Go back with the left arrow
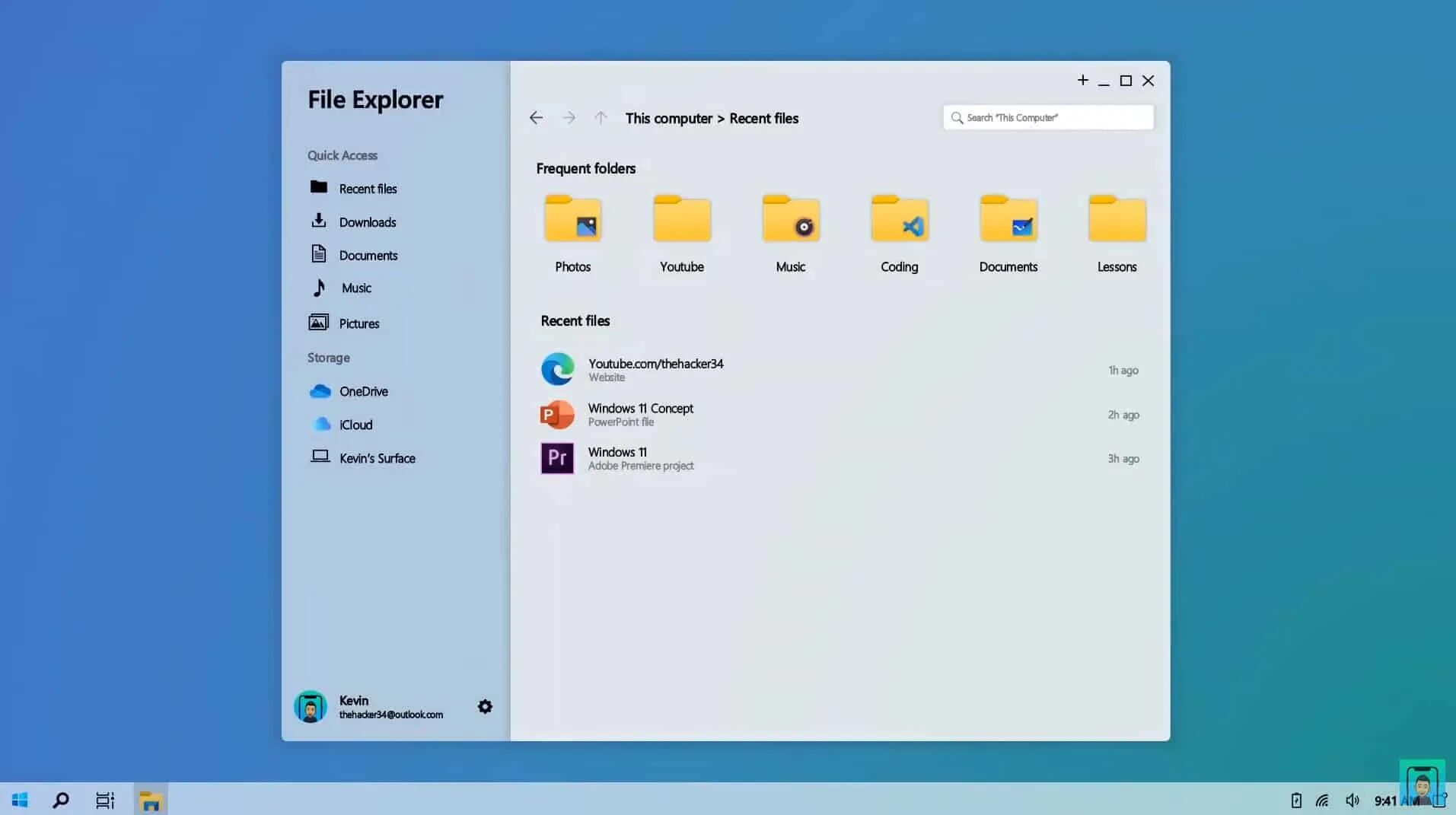The height and width of the screenshot is (815, 1456). pos(536,117)
